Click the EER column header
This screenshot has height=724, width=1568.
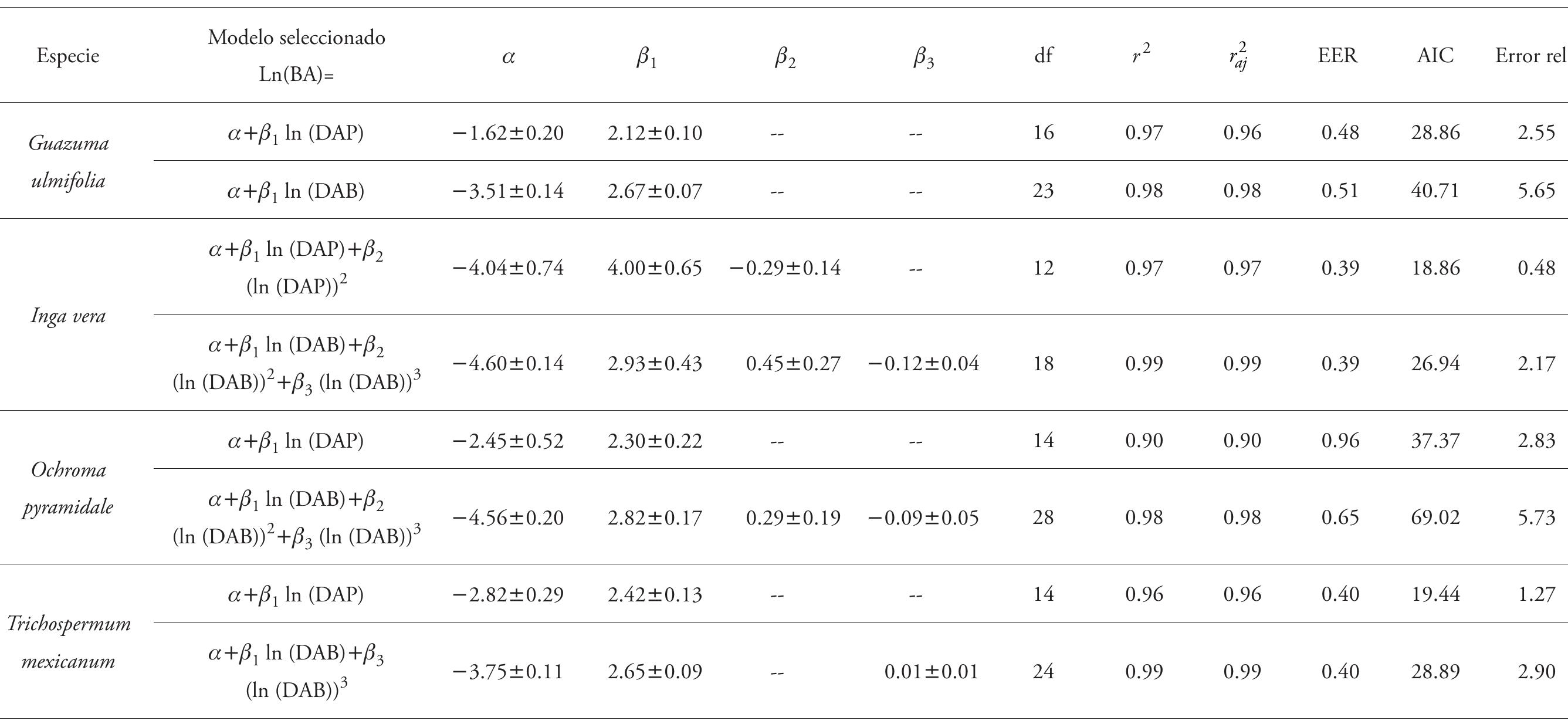(1337, 56)
